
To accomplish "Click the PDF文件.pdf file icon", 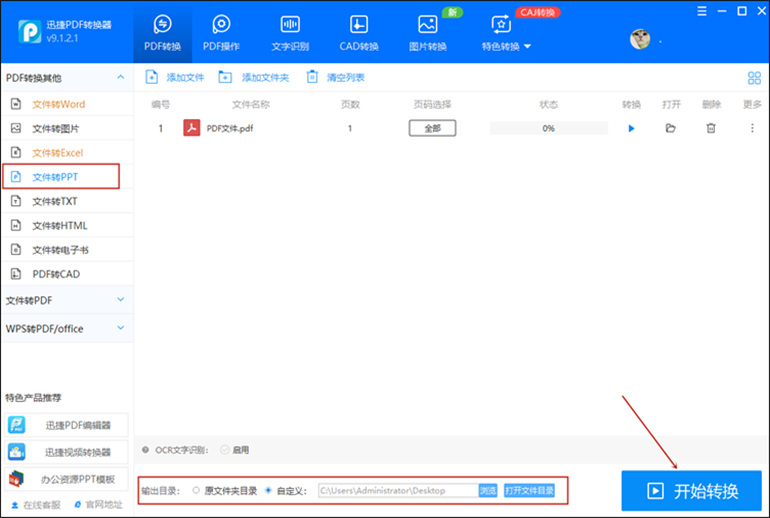I will [x=192, y=128].
